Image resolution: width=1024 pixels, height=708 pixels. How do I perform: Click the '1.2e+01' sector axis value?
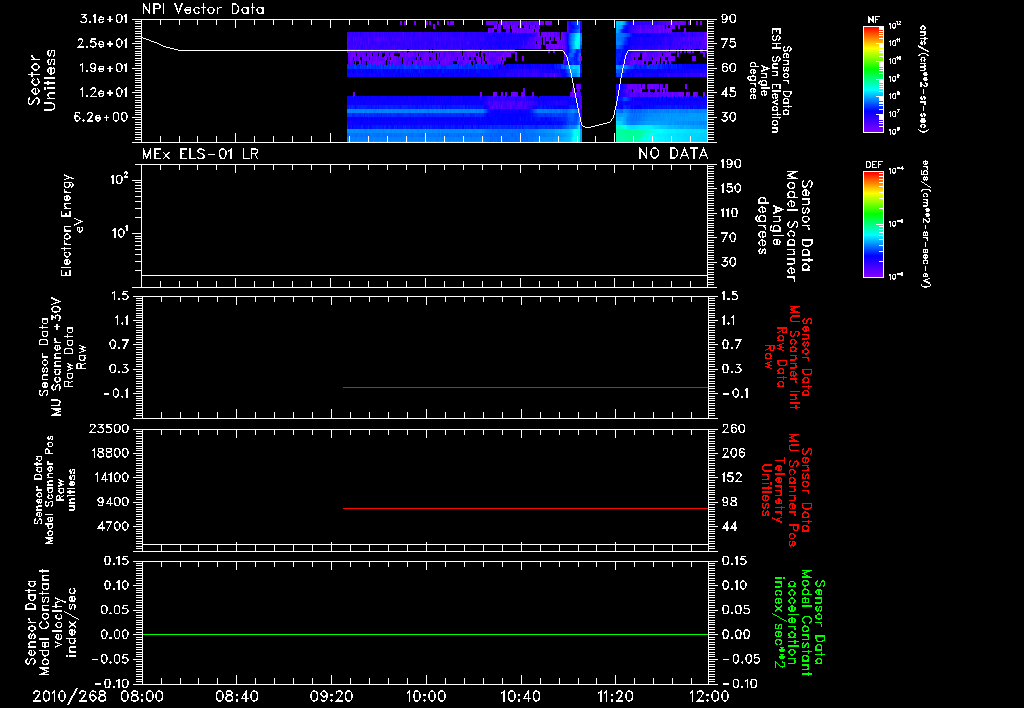coord(104,93)
